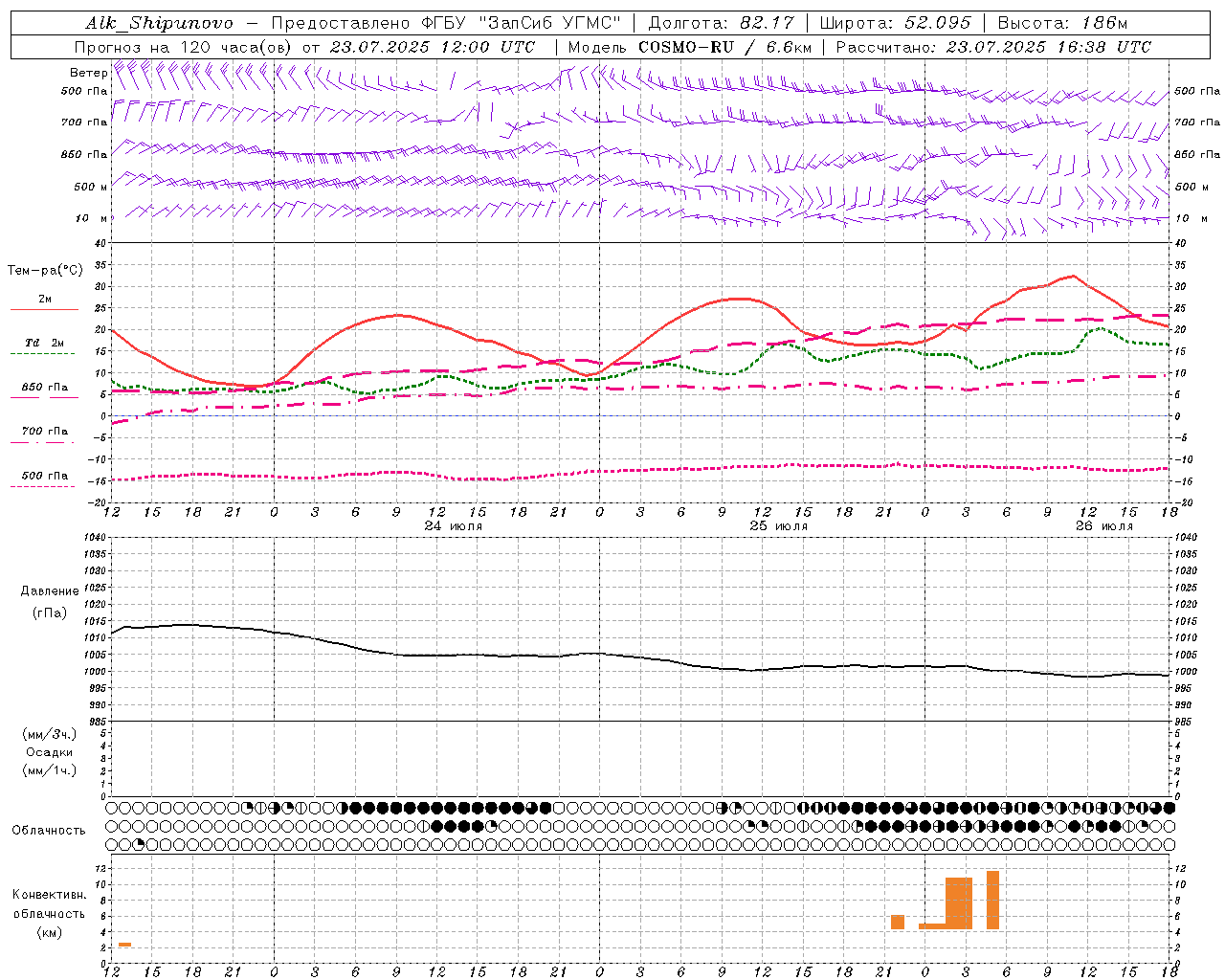1225x980 pixels.
Task: Click the computed timestamp 23.07.2025 16:38 UTC
Action: pos(1049,47)
